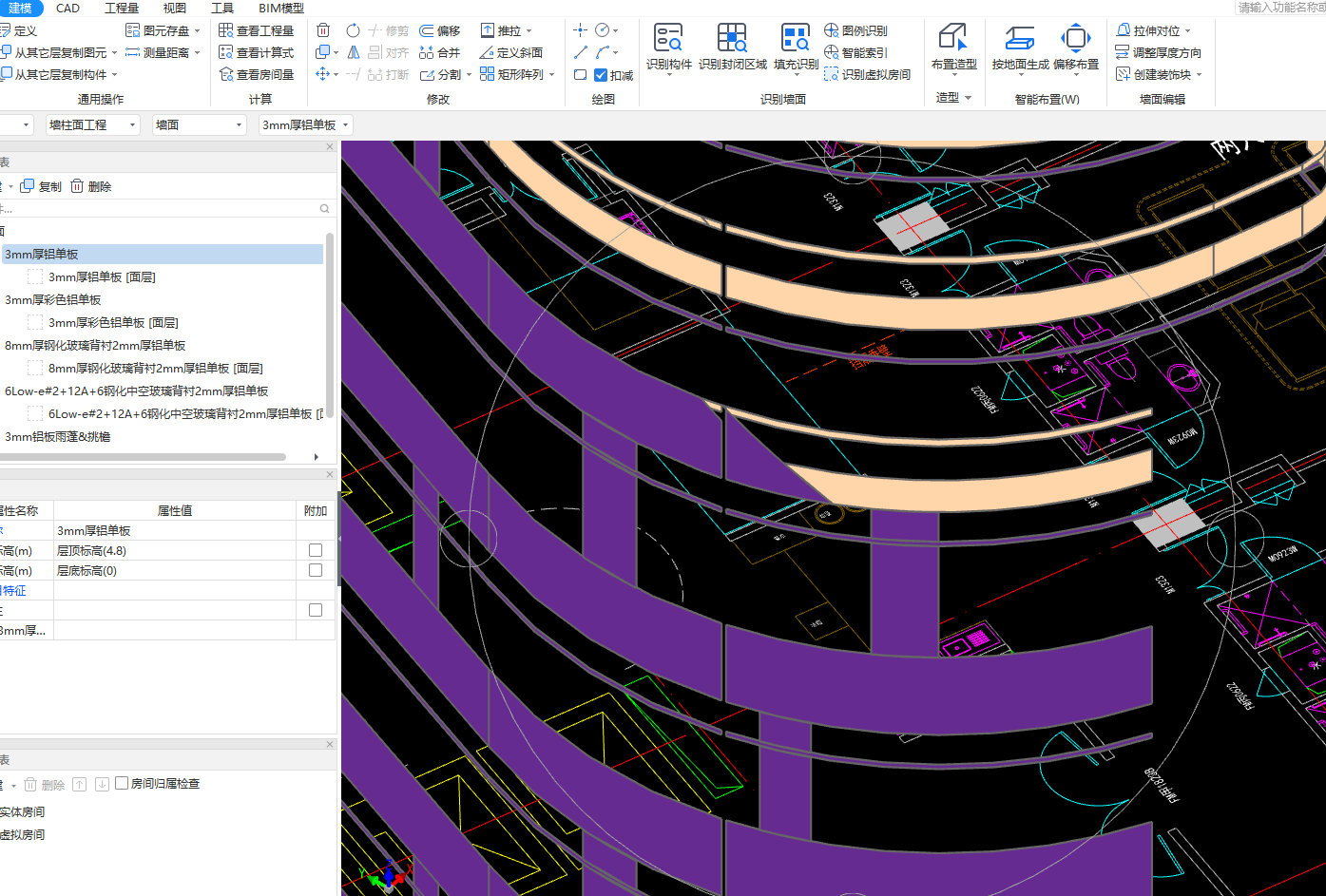Viewport: 1326px width, 896px height.
Task: Expand the 创建装饰块 dropdown arrow
Action: (x=1199, y=75)
